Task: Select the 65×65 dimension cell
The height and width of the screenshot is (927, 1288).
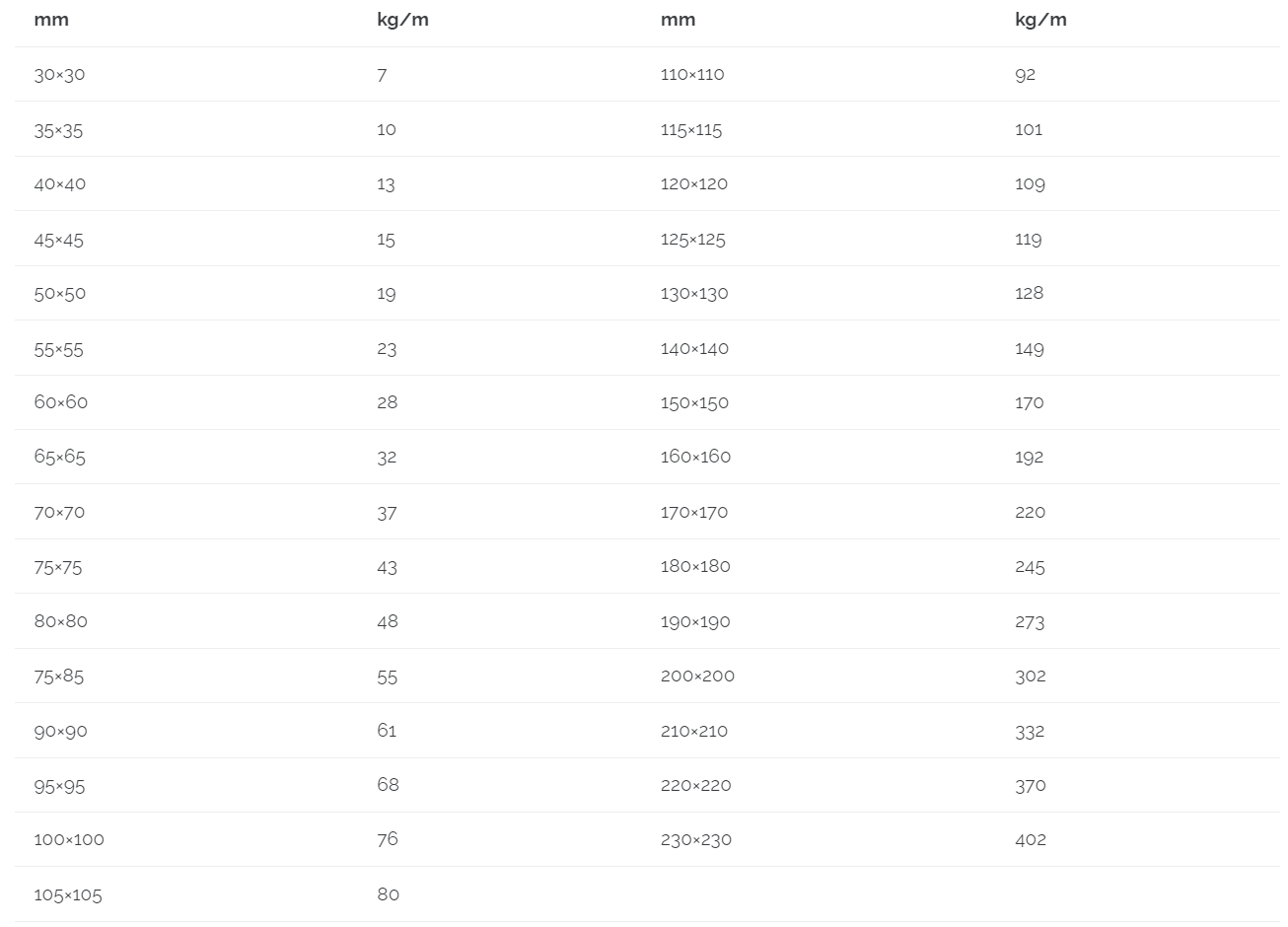Action: coord(60,458)
